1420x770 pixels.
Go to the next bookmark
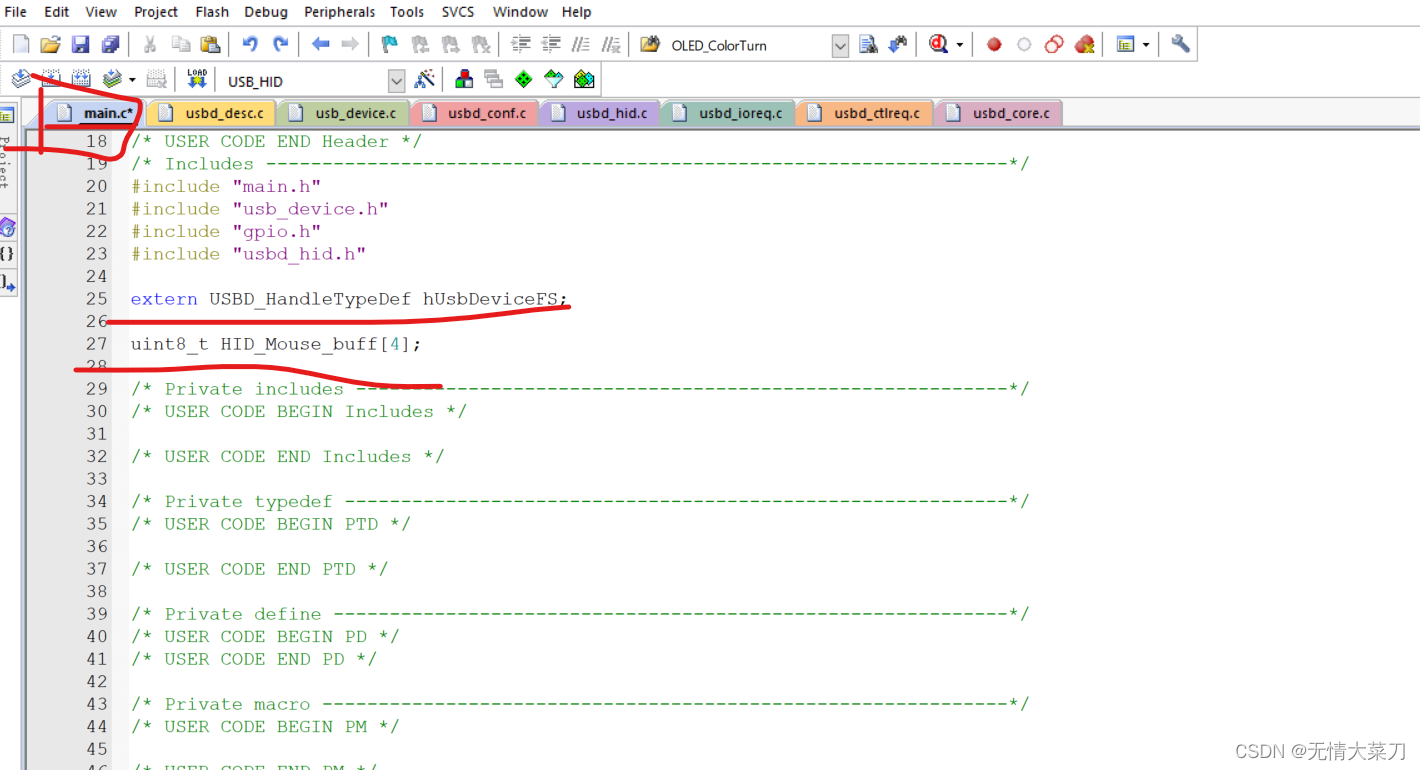click(450, 45)
